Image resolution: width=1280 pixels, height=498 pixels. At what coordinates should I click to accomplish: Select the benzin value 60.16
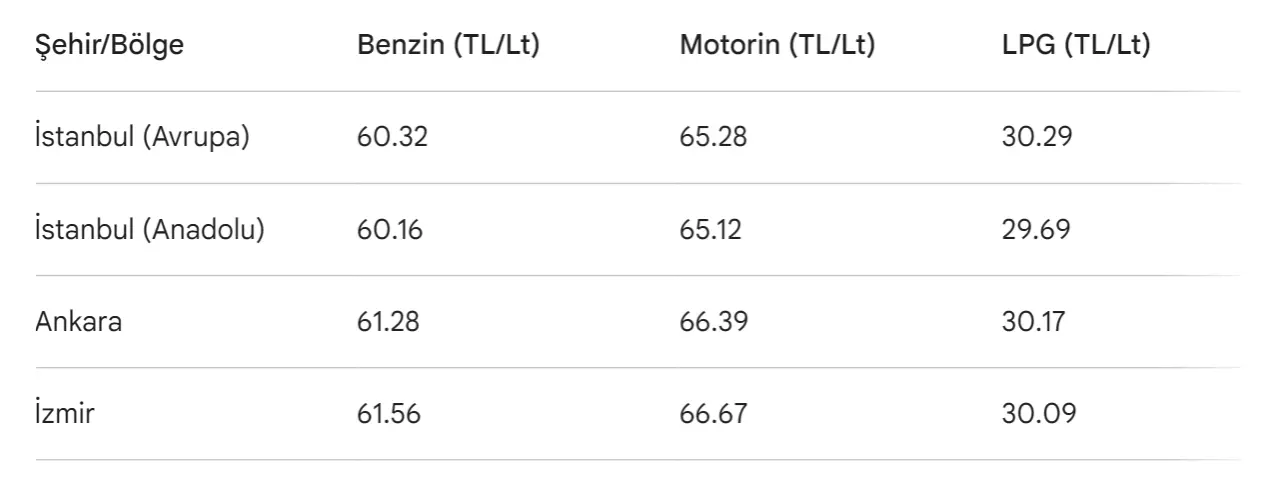coord(390,229)
